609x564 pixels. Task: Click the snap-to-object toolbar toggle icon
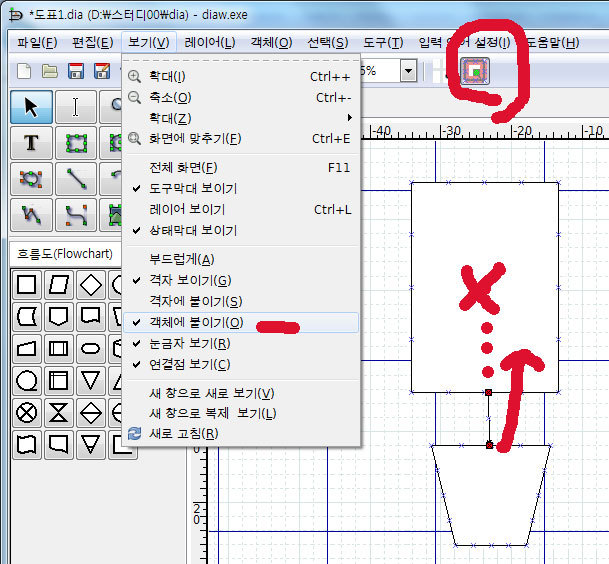[x=475, y=70]
